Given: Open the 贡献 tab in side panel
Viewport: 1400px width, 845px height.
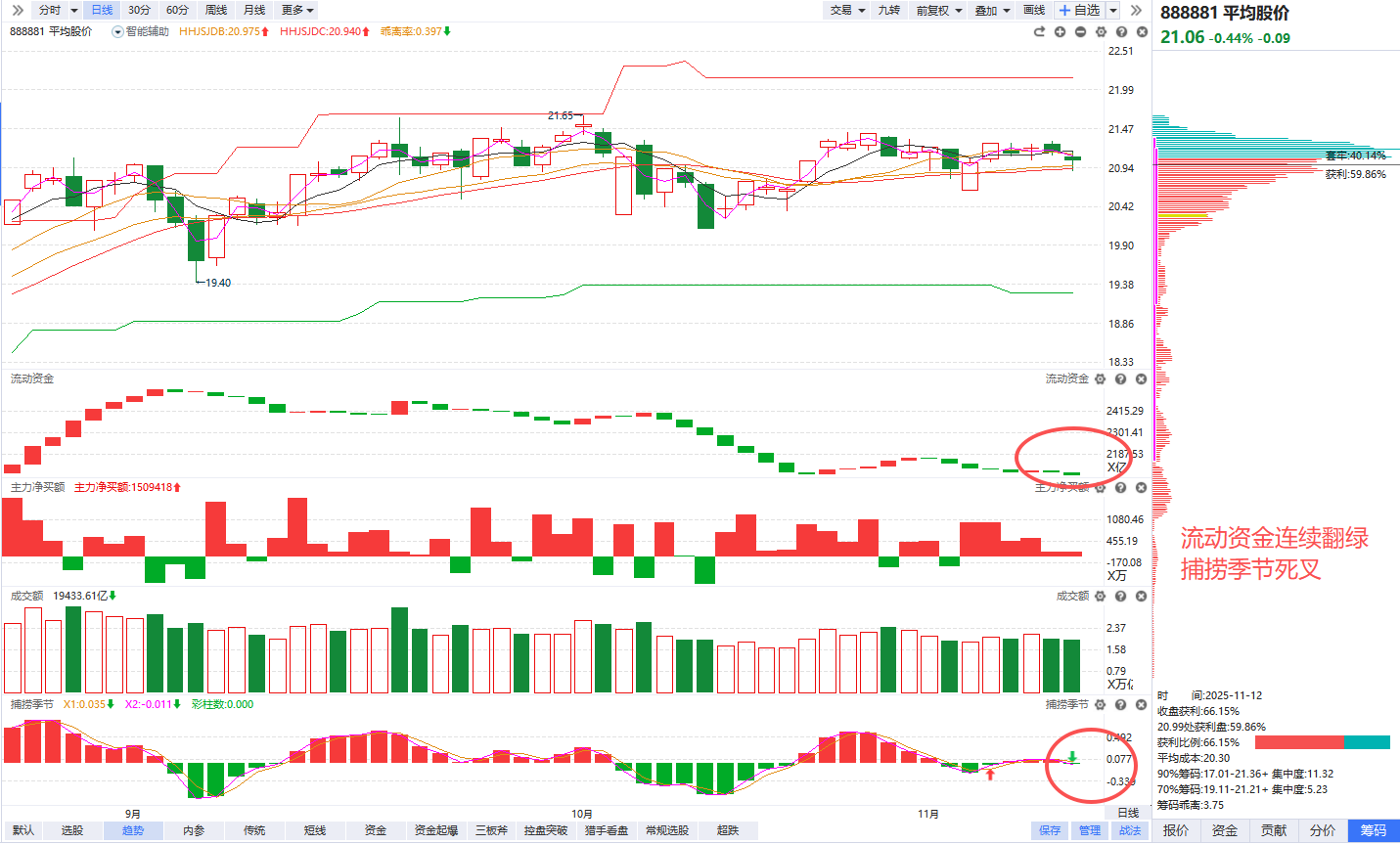Looking at the screenshot, I should click(1274, 830).
